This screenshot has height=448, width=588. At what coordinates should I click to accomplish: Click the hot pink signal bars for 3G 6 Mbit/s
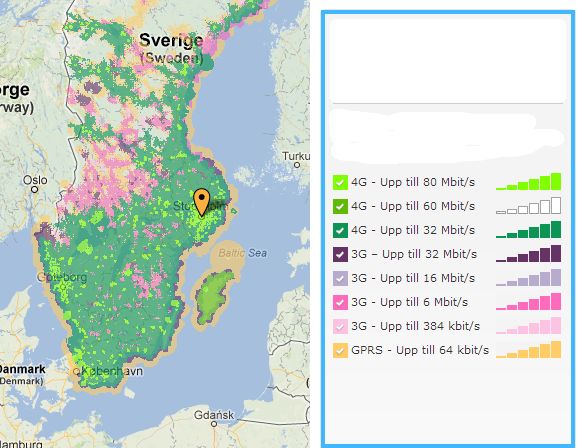(528, 301)
